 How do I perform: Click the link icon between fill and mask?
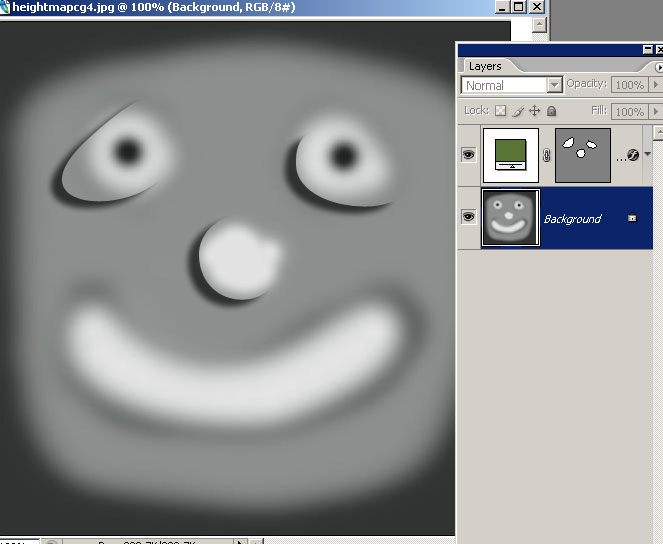(546, 155)
